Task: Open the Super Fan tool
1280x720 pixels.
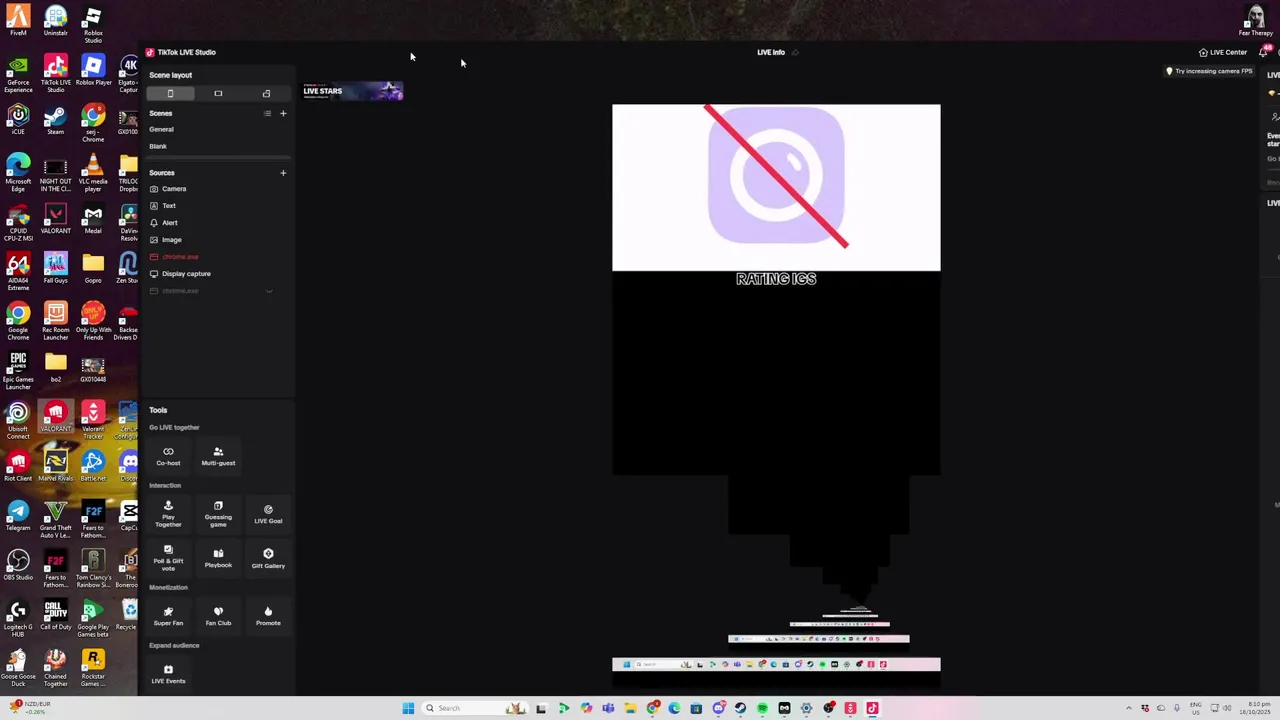Action: point(168,616)
